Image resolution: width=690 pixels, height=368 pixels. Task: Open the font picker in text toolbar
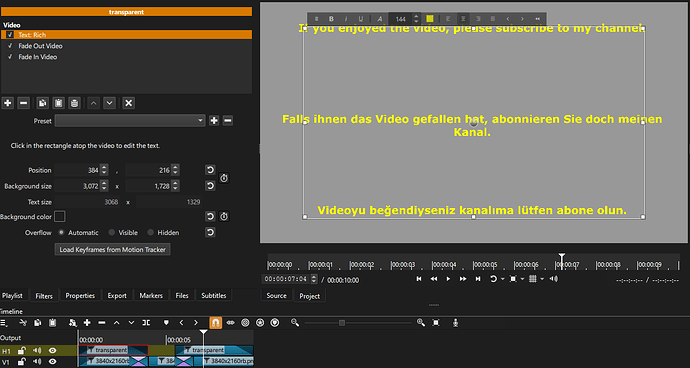tap(380, 19)
